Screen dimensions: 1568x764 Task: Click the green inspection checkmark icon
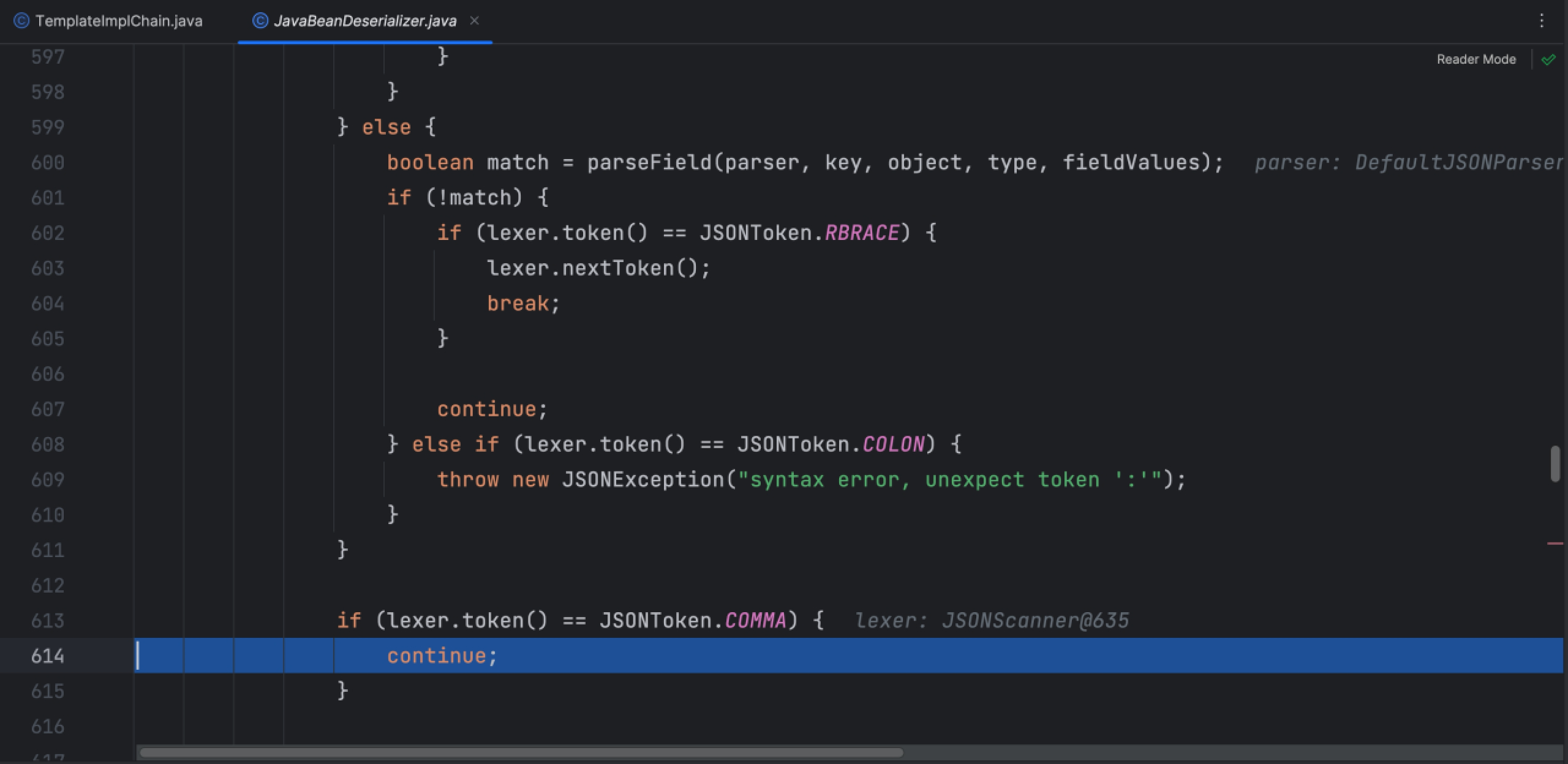click(x=1548, y=59)
